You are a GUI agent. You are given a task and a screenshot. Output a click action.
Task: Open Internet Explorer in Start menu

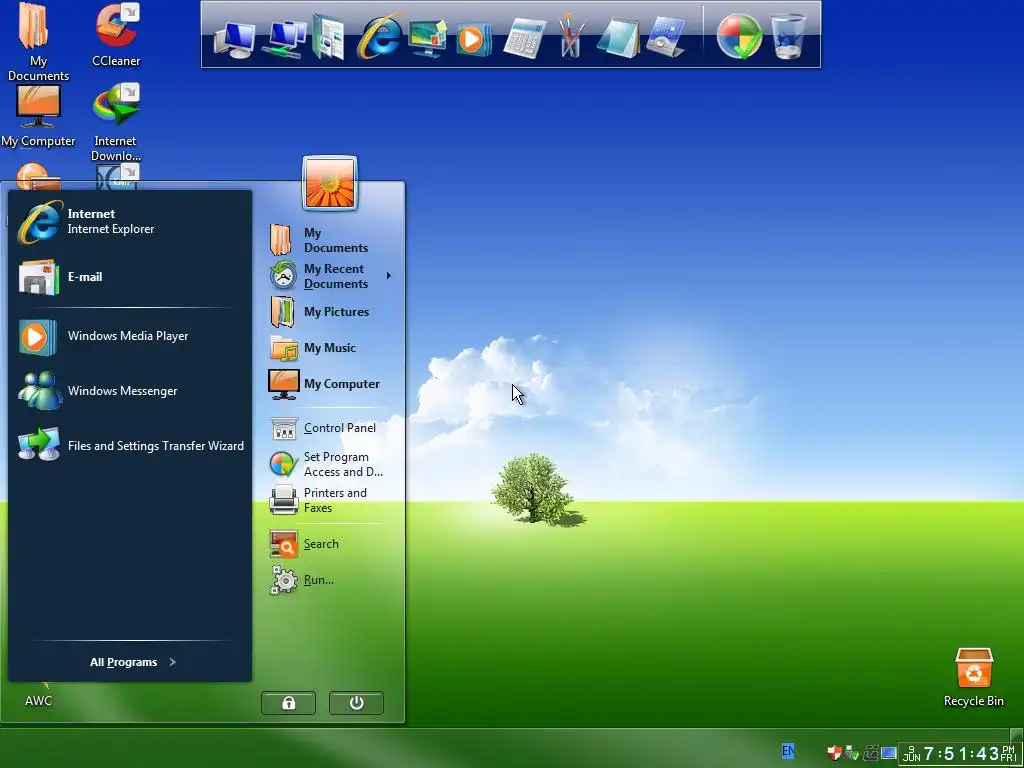(129, 221)
